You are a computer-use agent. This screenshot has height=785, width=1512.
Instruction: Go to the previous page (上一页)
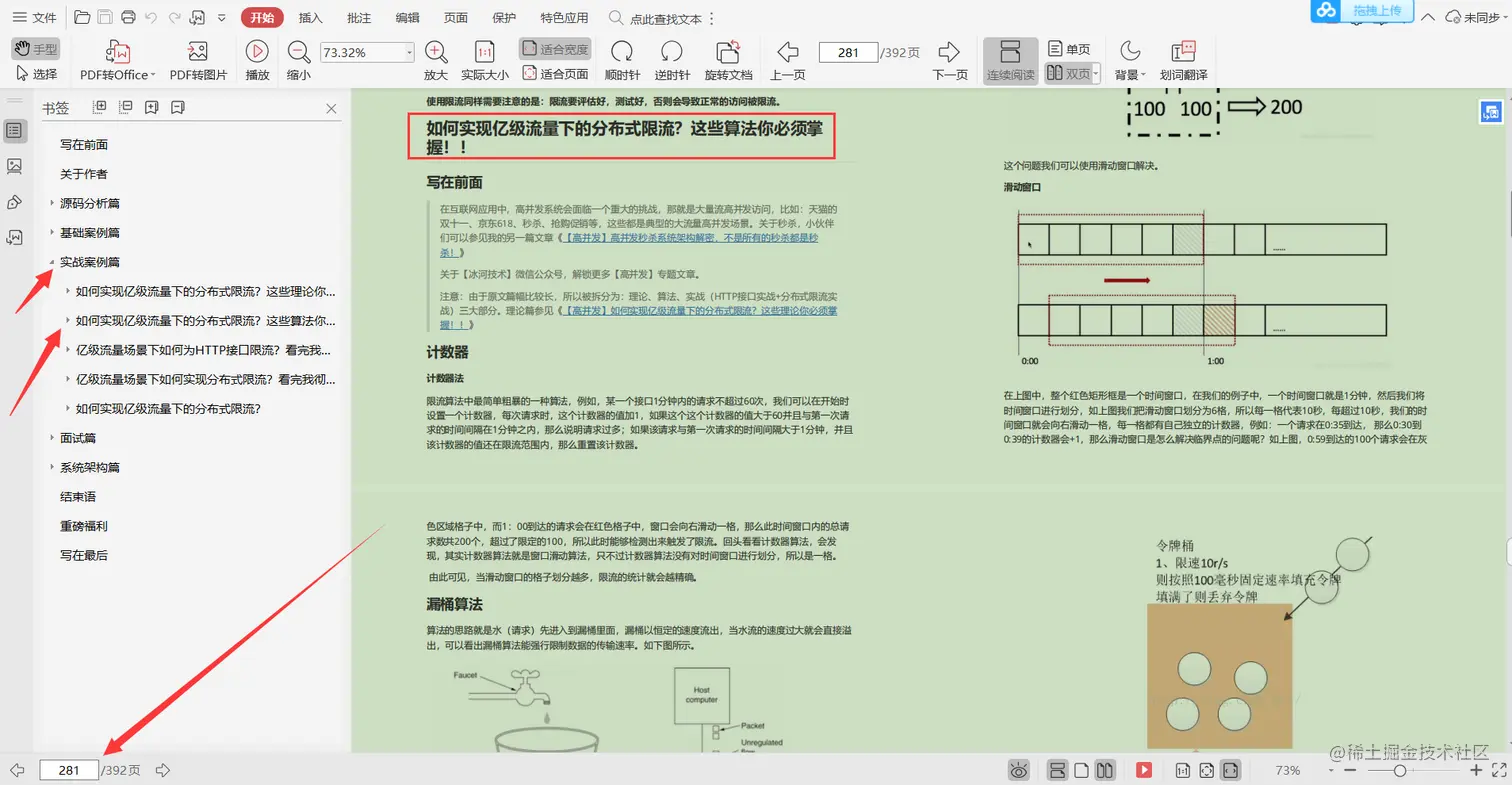pos(787,61)
